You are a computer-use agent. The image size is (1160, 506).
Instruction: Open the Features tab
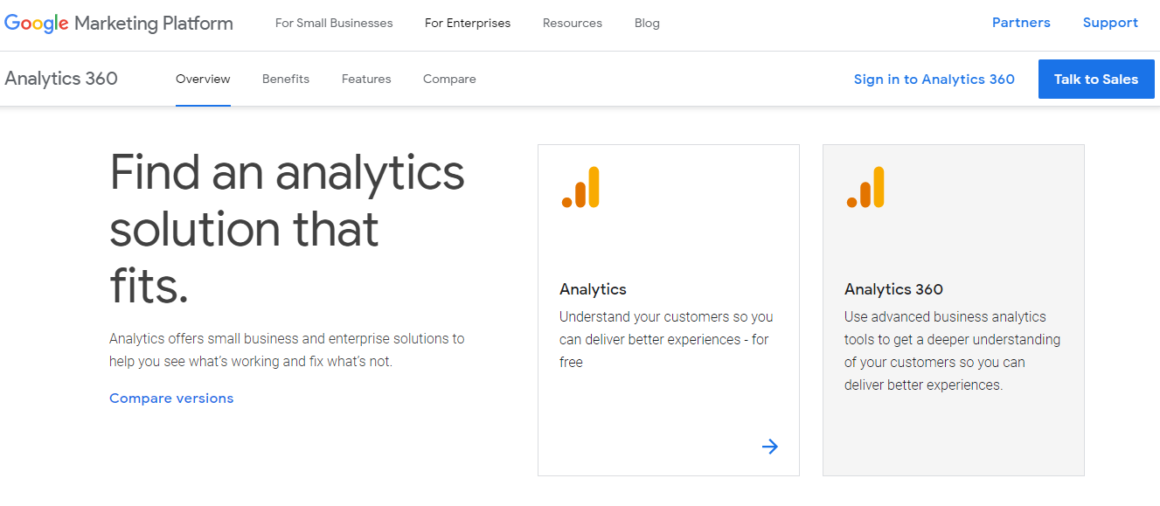pyautogui.click(x=366, y=79)
